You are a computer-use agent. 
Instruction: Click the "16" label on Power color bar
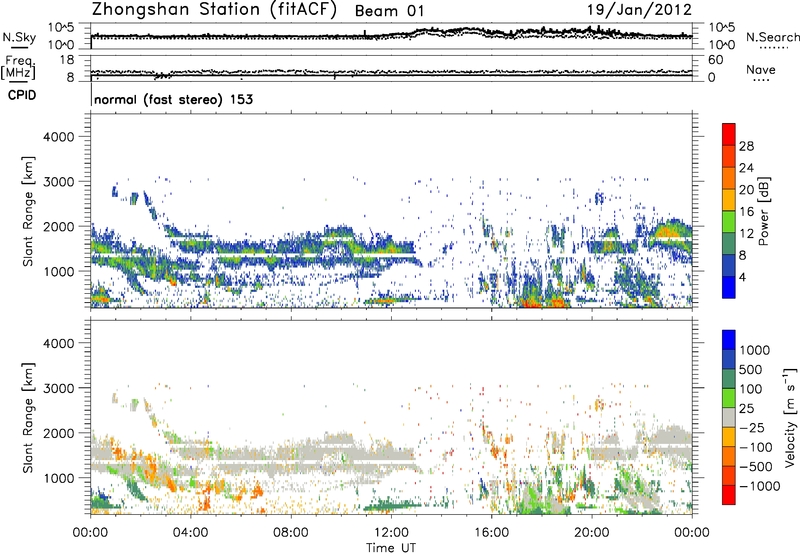pos(746,212)
